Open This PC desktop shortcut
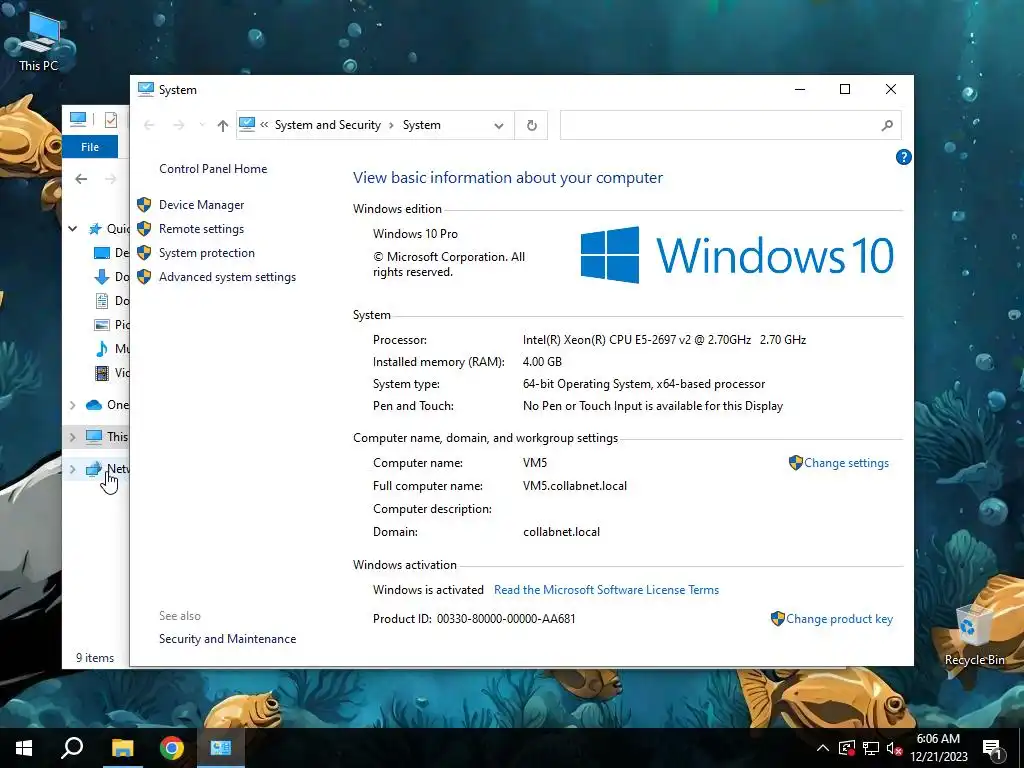1024x768 pixels. 39,41
